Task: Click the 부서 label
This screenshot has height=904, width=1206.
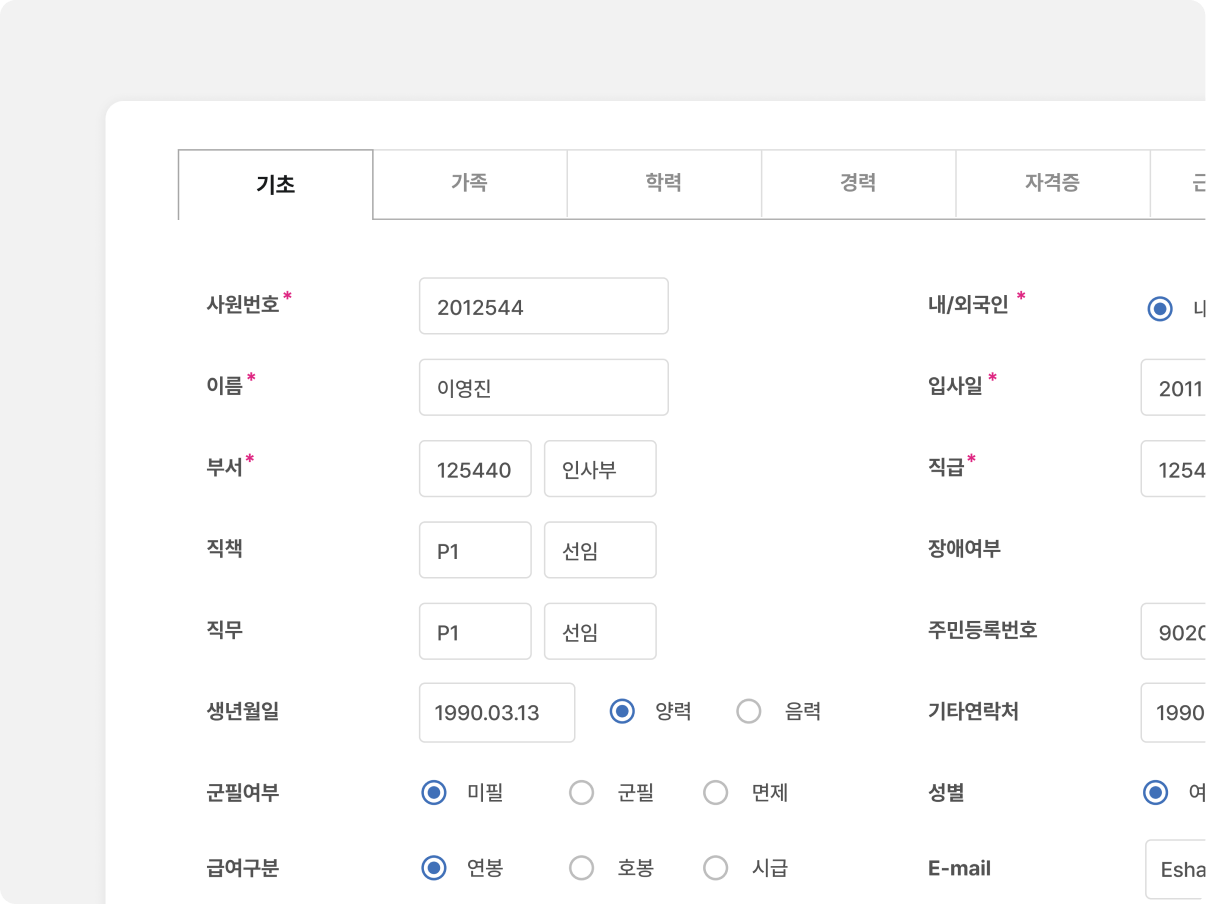Action: coord(224,467)
